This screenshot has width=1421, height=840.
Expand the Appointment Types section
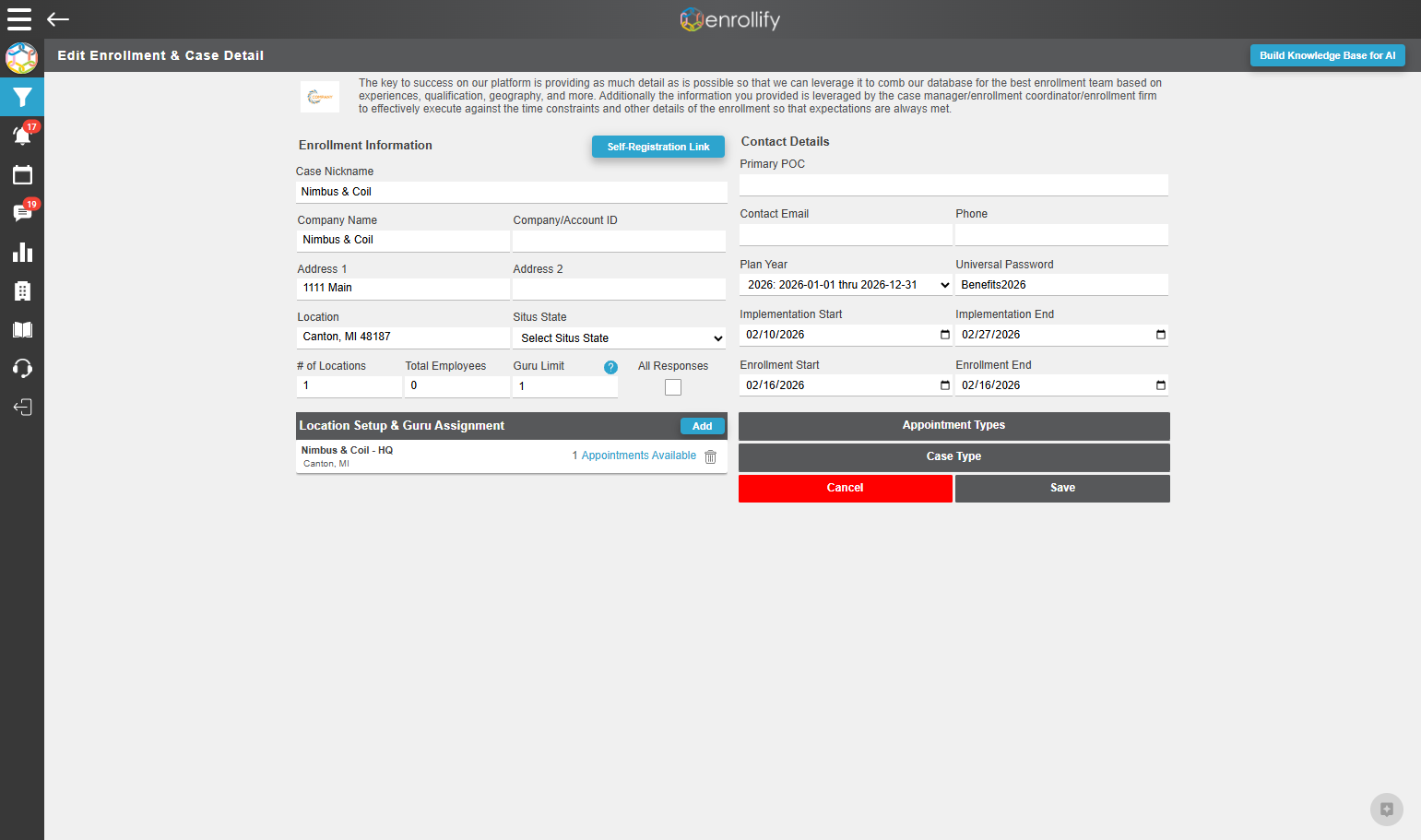953,425
